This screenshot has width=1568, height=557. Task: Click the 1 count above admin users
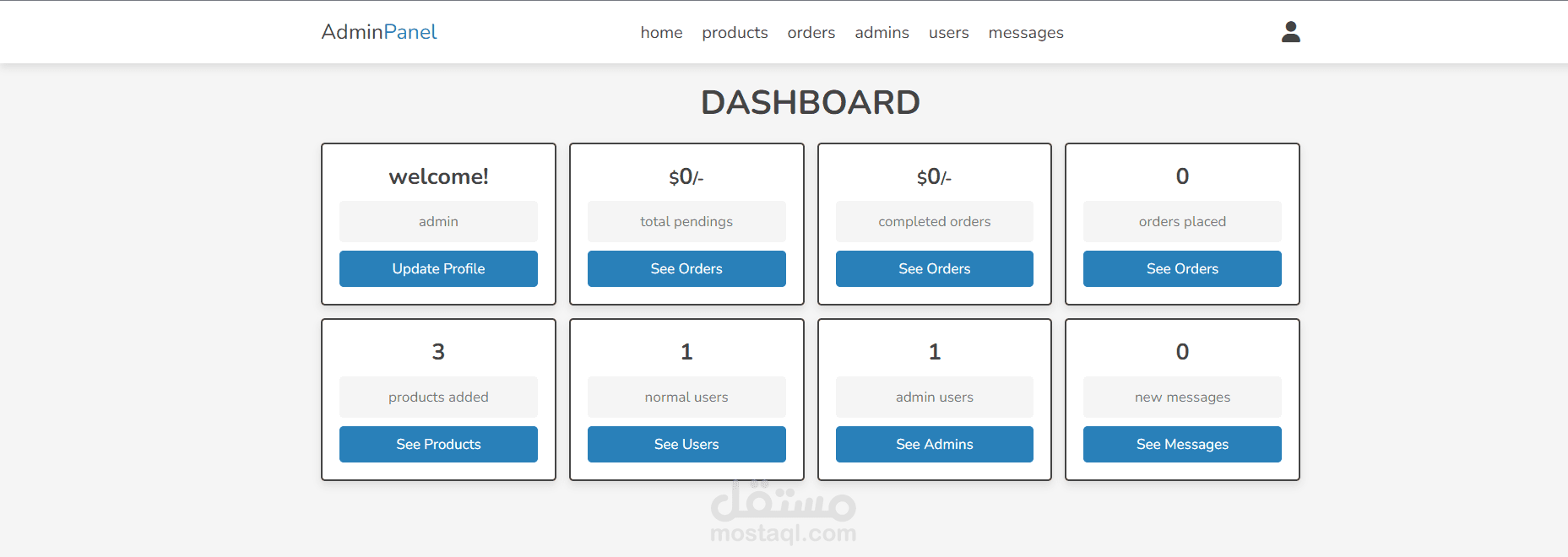pyautogui.click(x=935, y=352)
